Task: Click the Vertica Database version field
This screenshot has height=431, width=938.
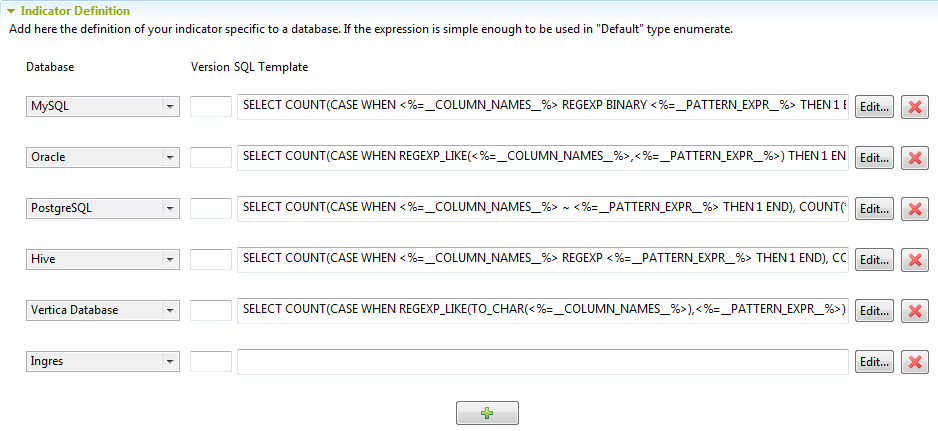Action: [210, 310]
